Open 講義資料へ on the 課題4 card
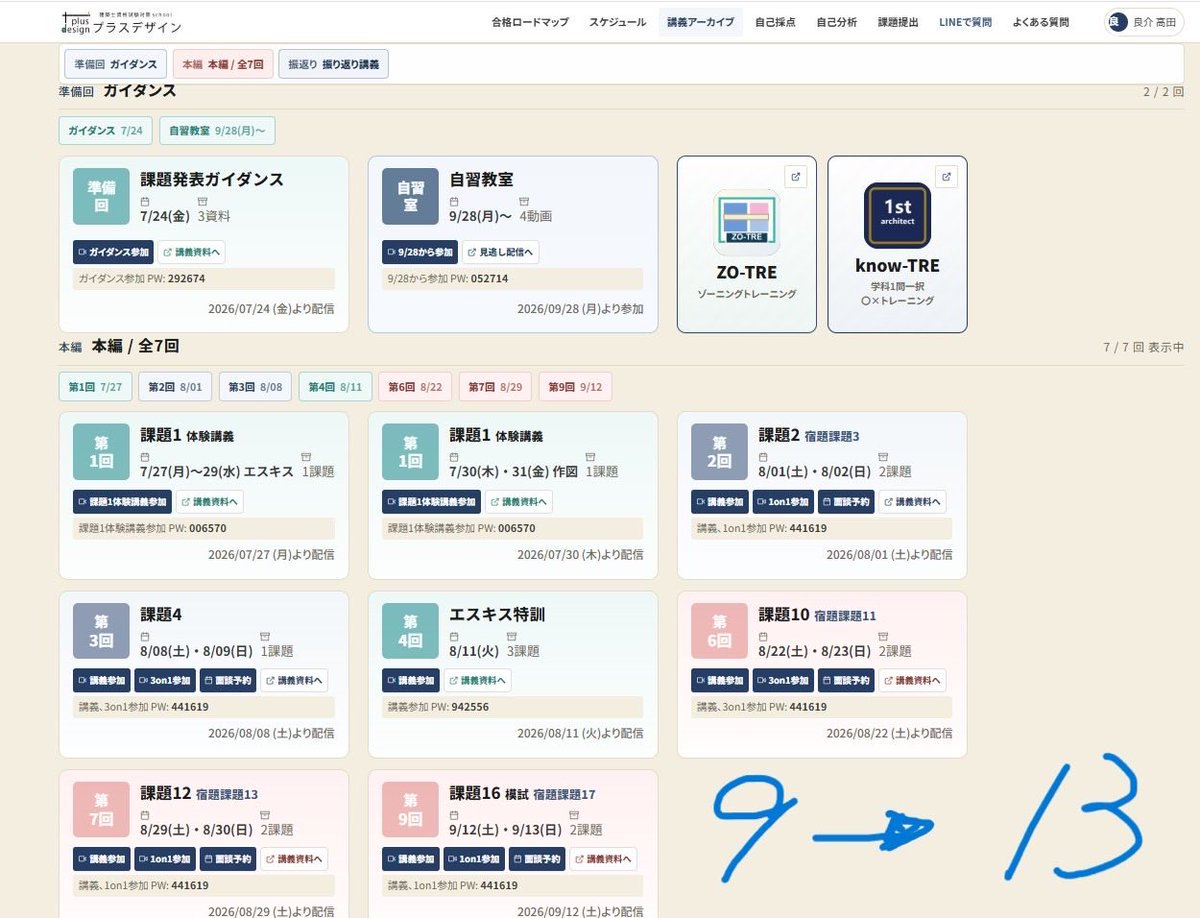 pos(294,680)
